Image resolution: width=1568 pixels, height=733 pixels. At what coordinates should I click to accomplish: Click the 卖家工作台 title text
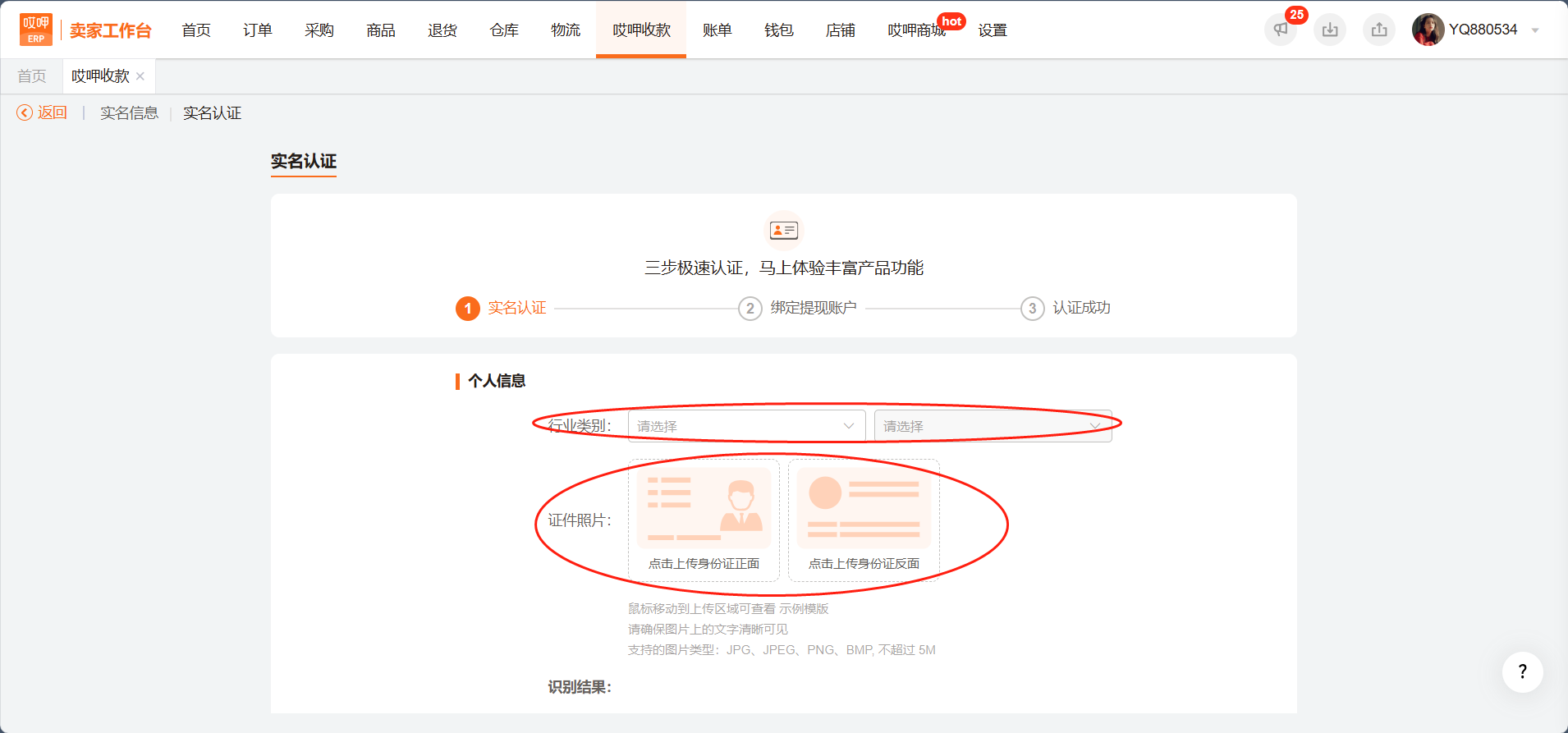(x=111, y=30)
